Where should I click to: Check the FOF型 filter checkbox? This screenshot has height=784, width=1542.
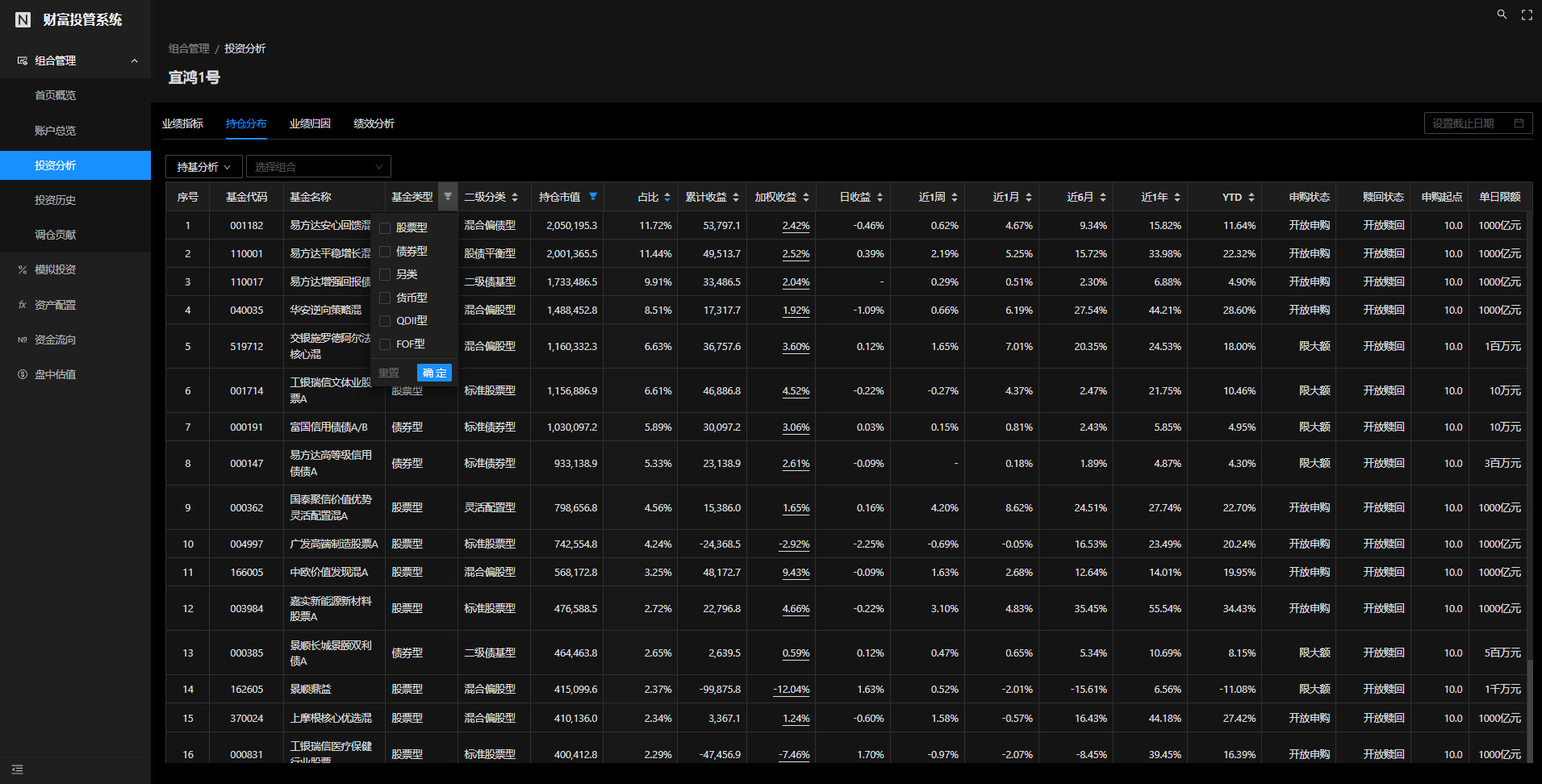click(385, 344)
